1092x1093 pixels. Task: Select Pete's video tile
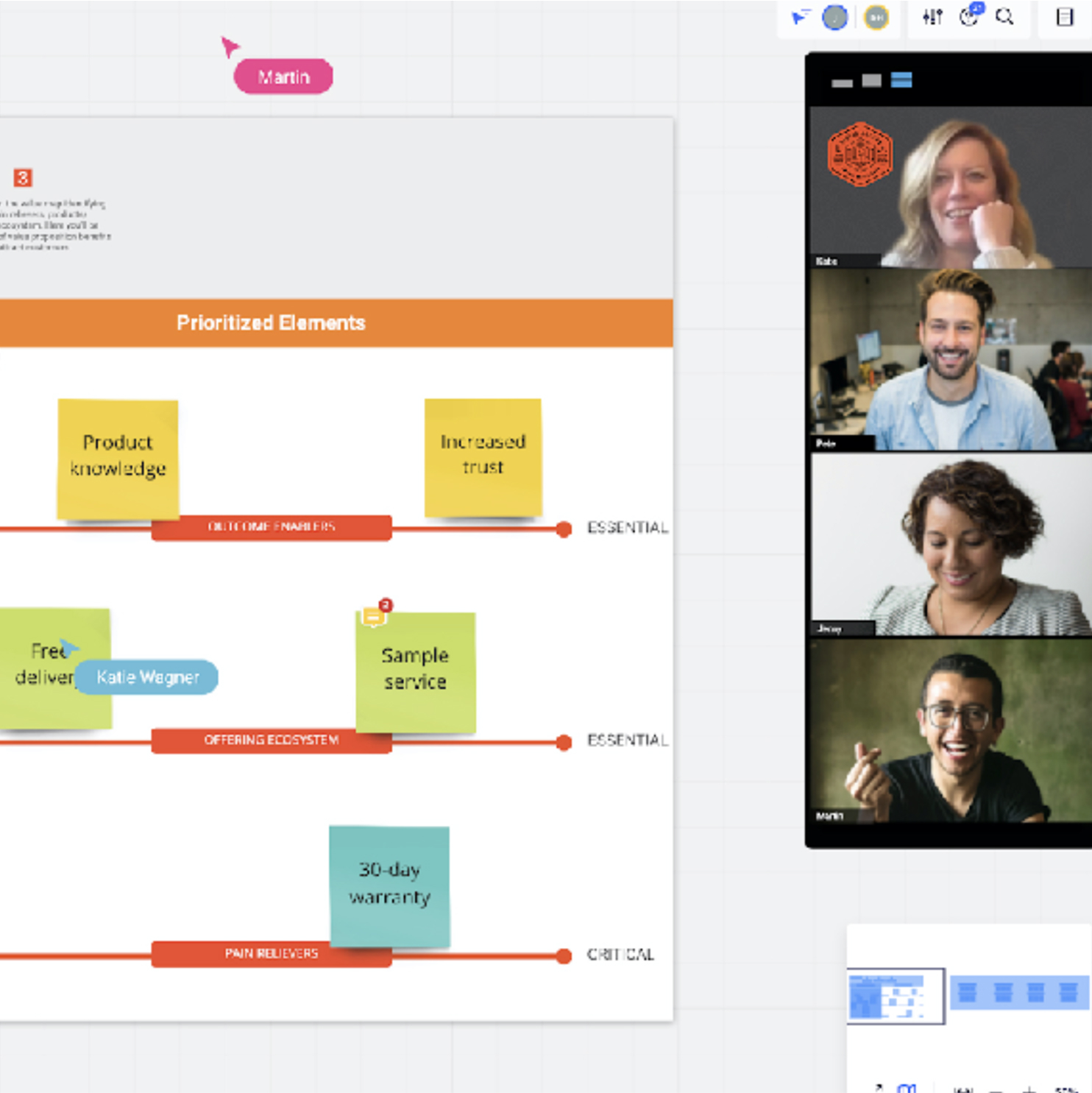[951, 359]
